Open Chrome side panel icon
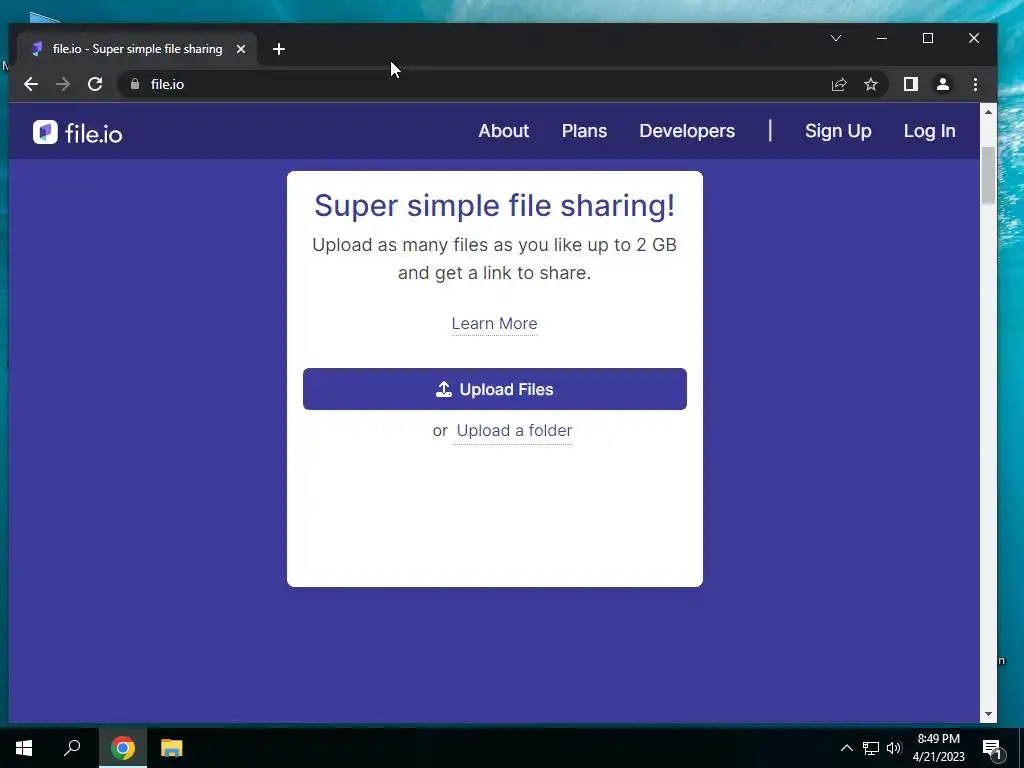This screenshot has width=1024, height=768. (x=910, y=84)
